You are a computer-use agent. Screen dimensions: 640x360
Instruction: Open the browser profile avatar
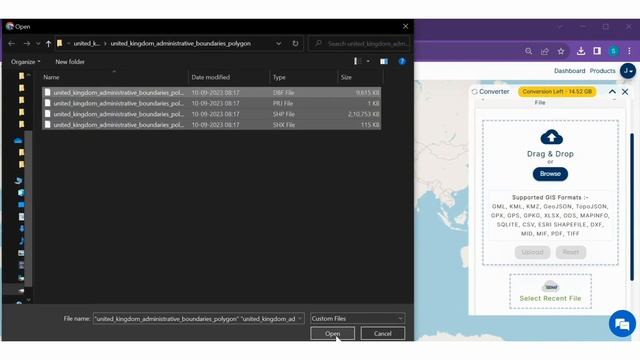pos(613,51)
